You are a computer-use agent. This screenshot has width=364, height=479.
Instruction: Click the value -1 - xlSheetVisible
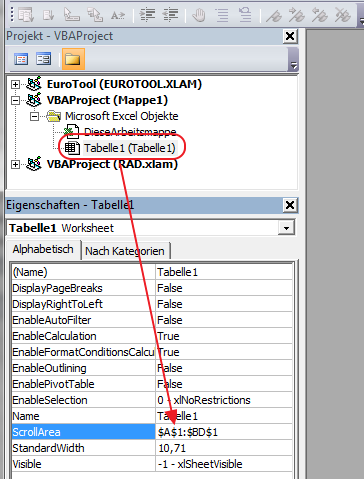200,464
